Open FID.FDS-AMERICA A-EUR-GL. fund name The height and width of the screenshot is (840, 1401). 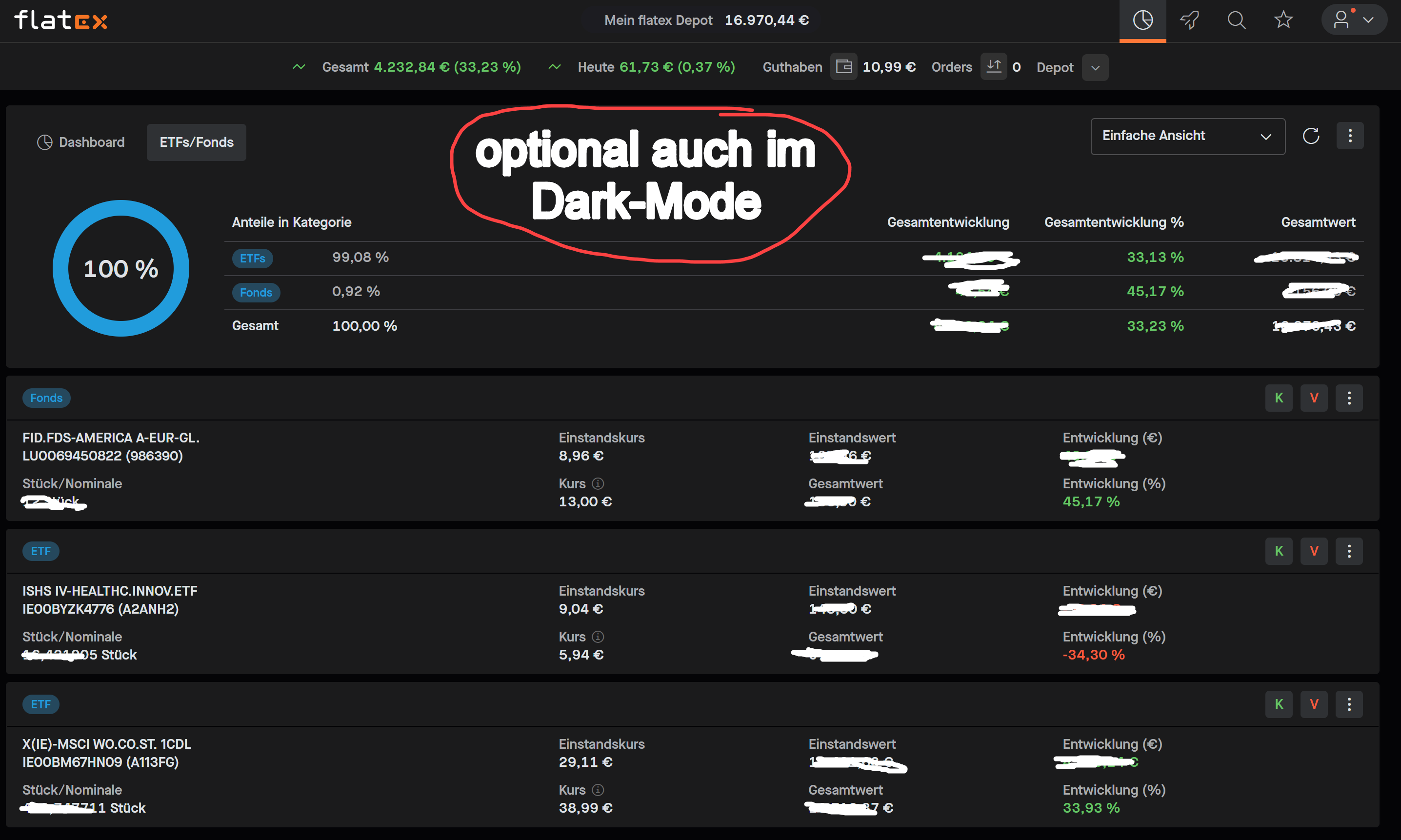(x=111, y=438)
